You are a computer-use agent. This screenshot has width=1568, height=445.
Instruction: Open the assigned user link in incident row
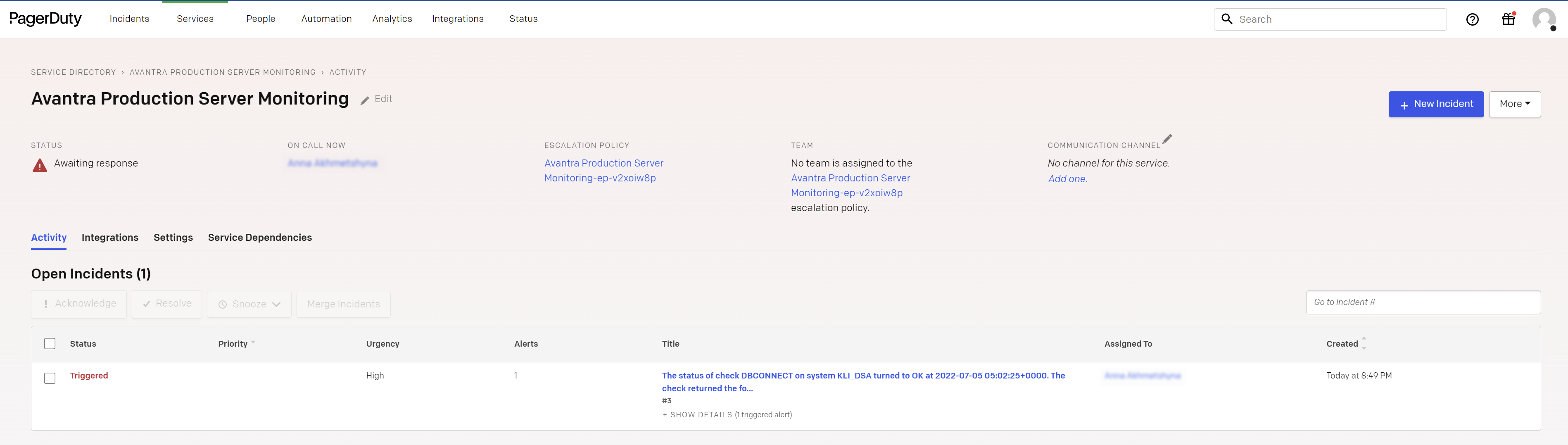1143,376
